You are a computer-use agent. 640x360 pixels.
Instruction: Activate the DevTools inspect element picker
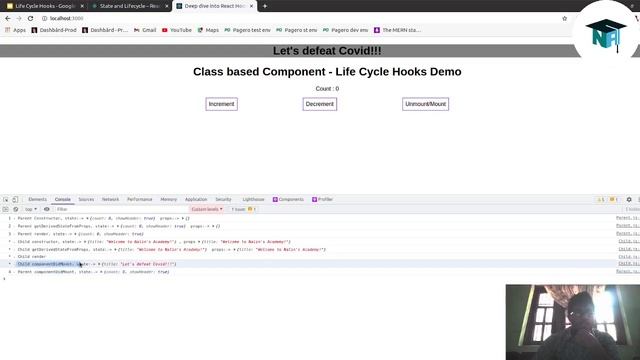[x=6, y=200]
